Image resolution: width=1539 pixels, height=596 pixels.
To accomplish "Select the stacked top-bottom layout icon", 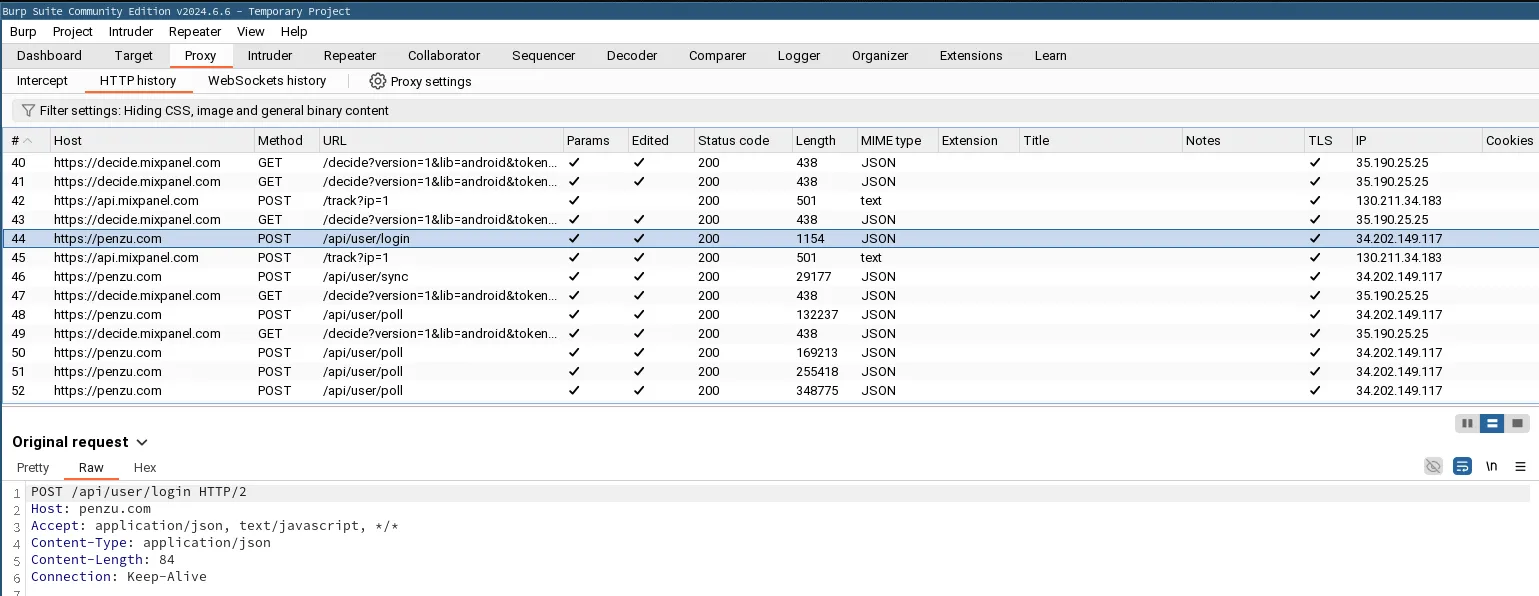I will pos(1492,423).
